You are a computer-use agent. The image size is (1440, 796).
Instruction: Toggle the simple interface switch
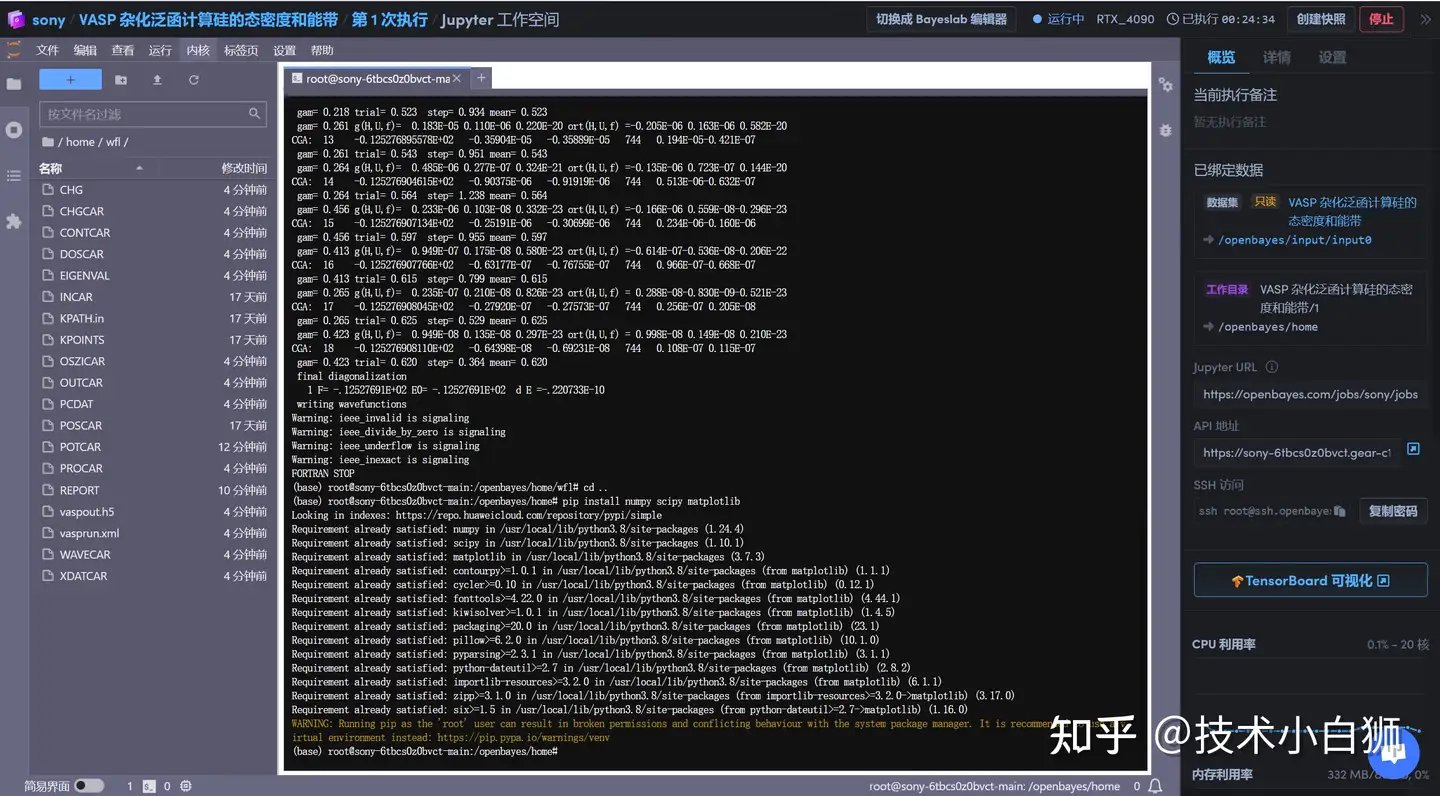click(x=89, y=786)
